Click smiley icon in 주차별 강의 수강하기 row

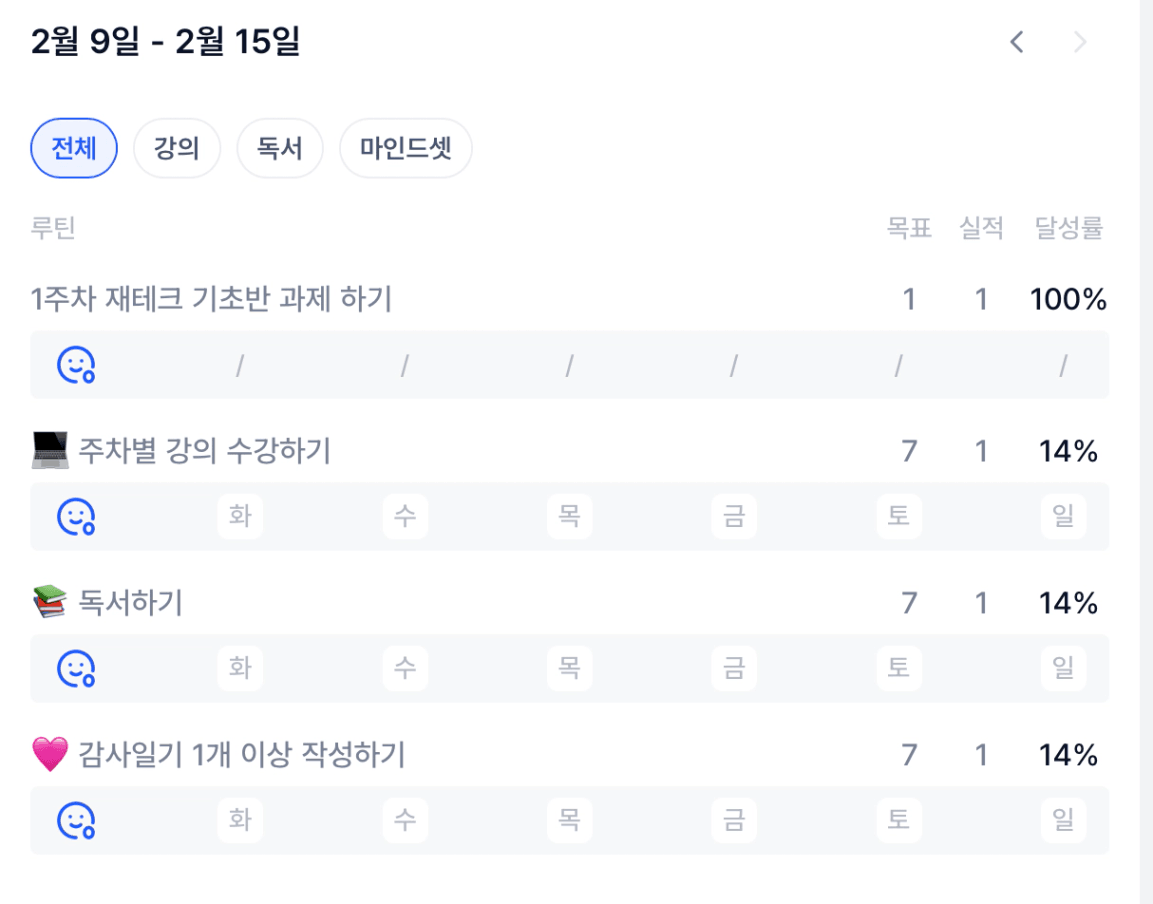pyautogui.click(x=76, y=517)
